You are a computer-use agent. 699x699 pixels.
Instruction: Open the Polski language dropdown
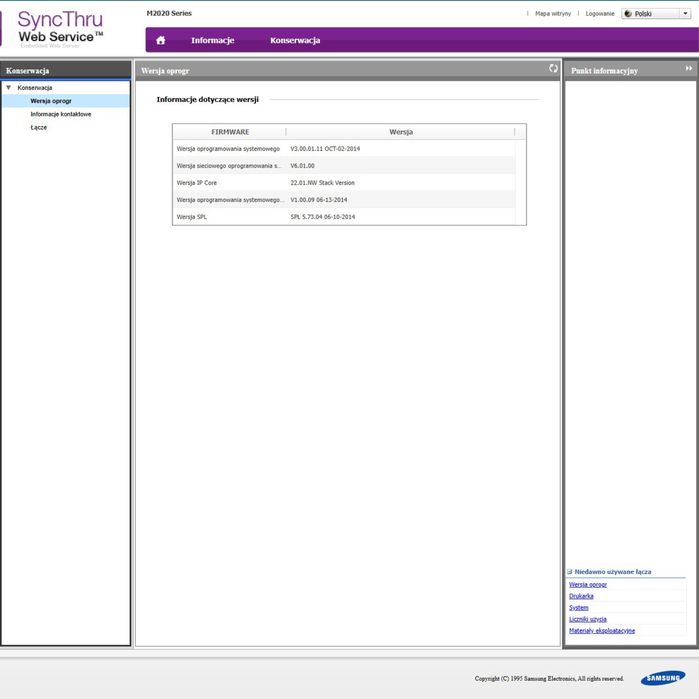[656, 14]
